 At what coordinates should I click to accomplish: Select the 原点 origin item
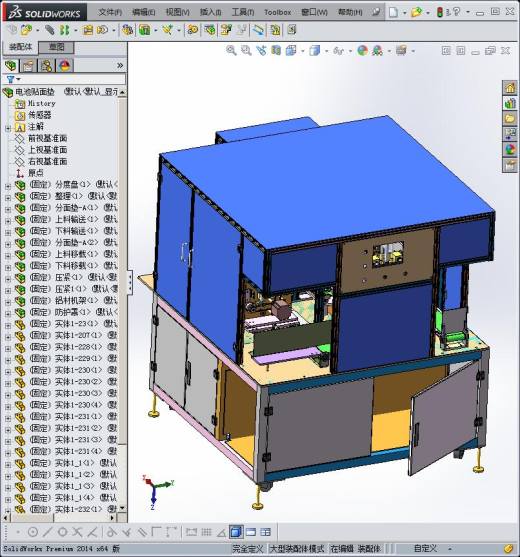(36, 173)
